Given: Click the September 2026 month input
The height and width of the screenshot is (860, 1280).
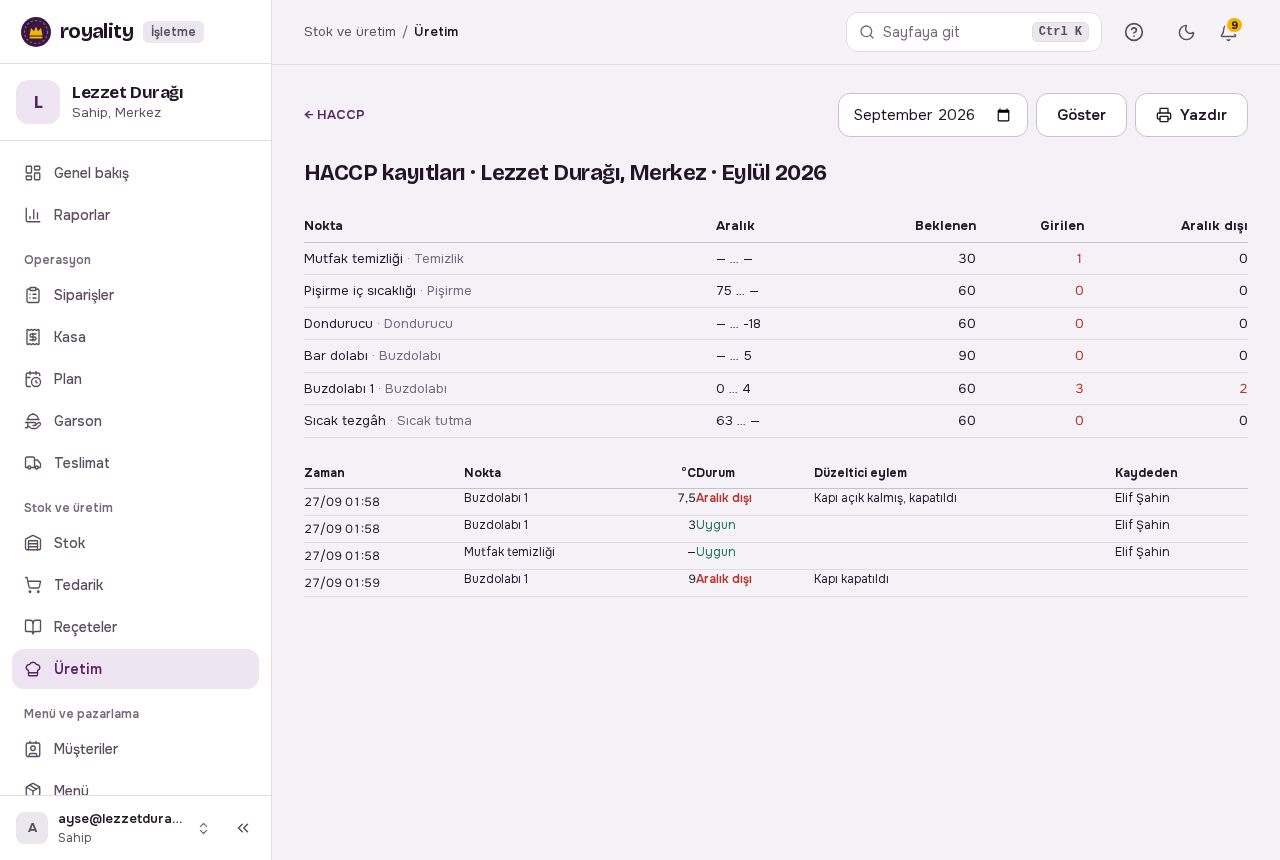Looking at the screenshot, I should [933, 115].
